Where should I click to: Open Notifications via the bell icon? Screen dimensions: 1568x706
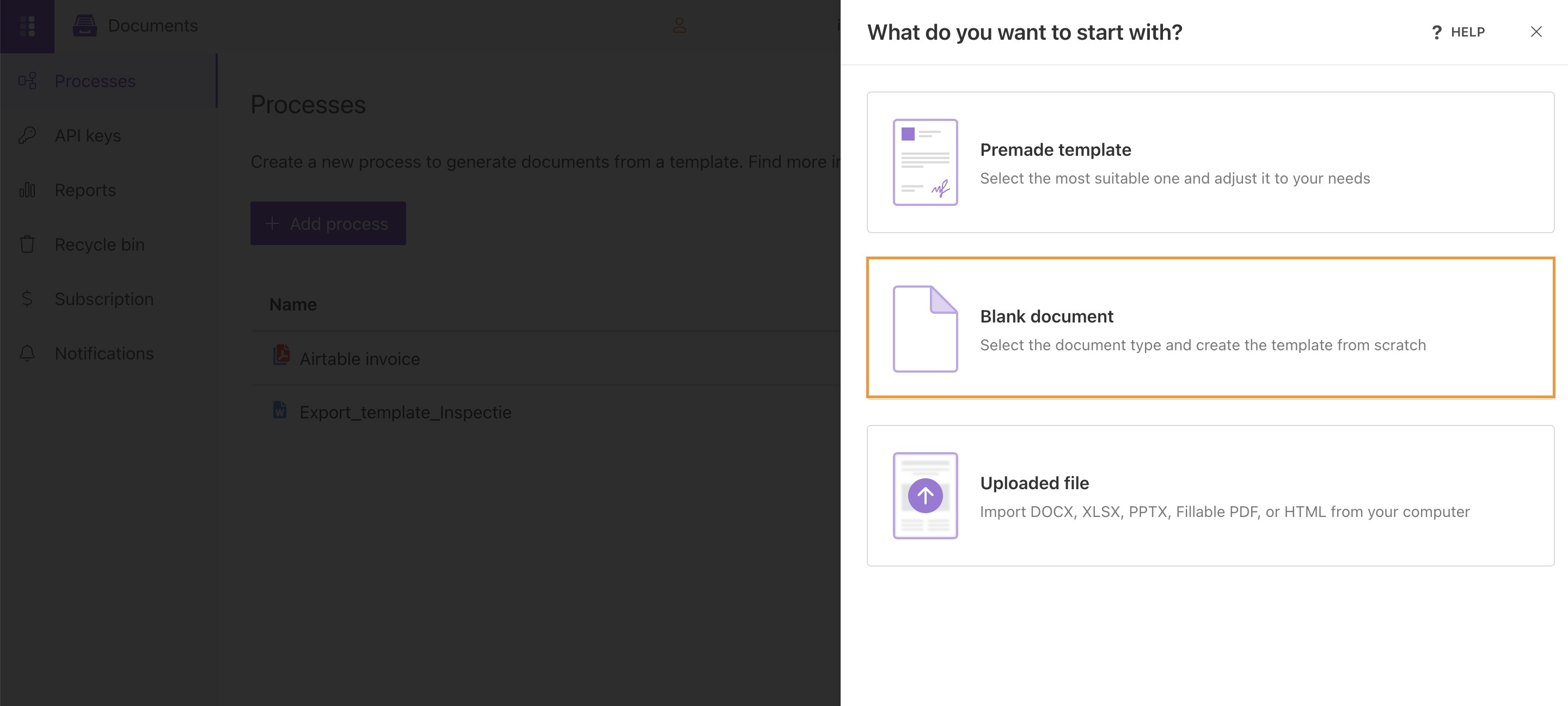point(27,354)
